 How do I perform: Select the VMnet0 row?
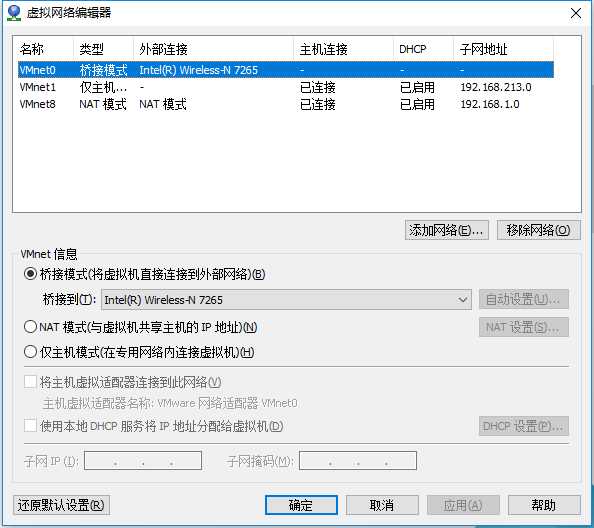(x=286, y=70)
